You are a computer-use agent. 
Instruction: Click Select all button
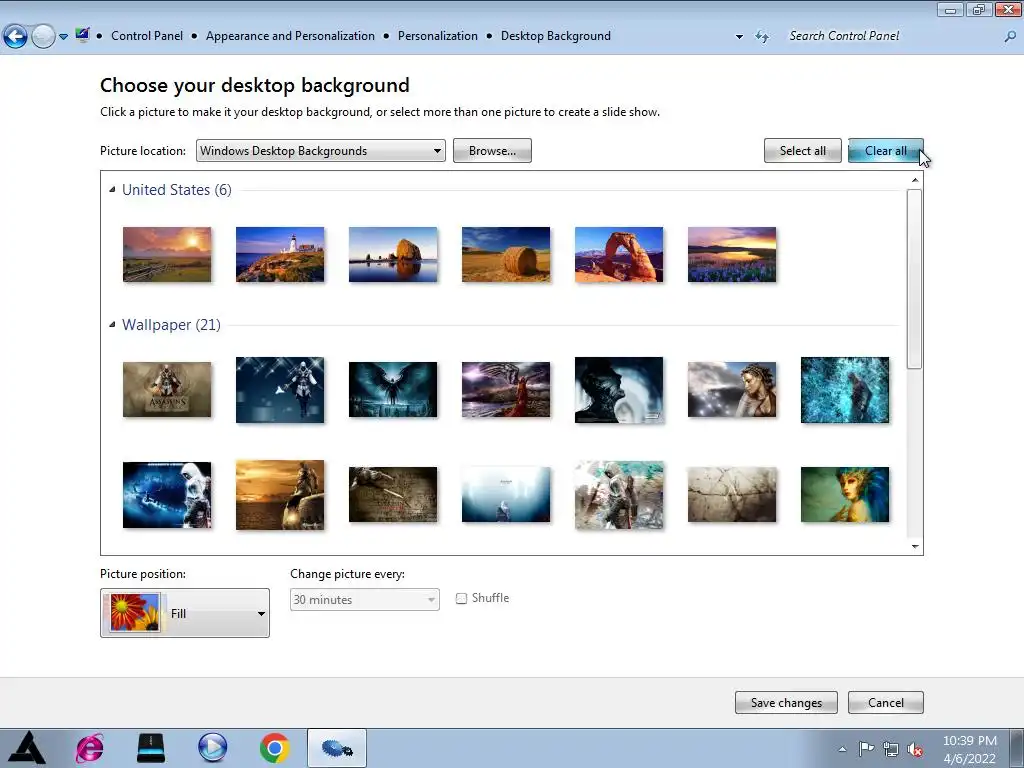coord(803,151)
